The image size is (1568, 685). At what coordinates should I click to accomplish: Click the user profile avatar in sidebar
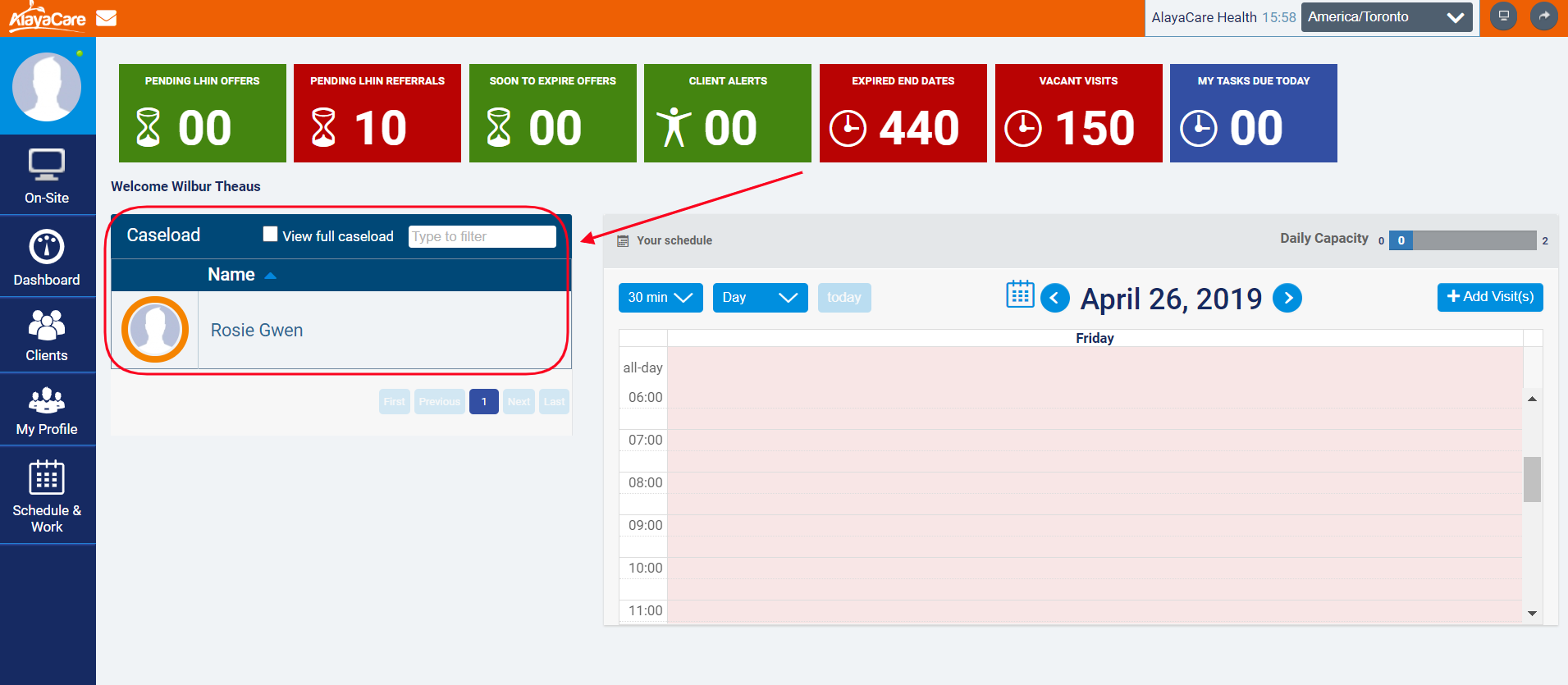pos(47,87)
